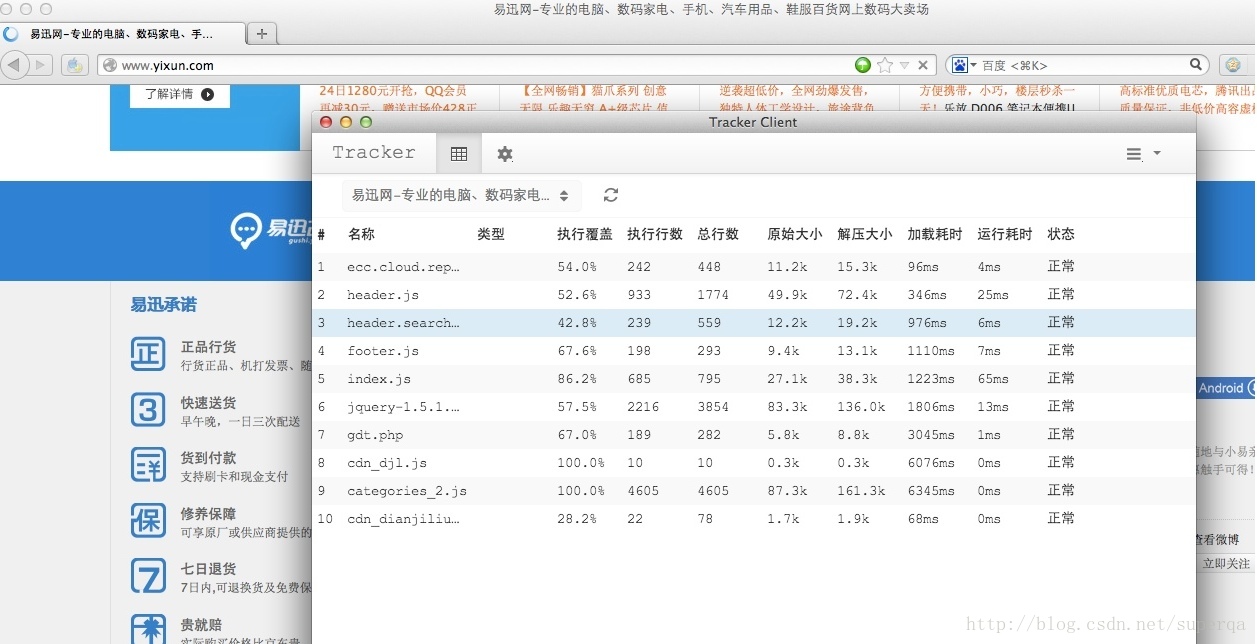Screen dimensions: 1257x644
Task: Click the 快速送货 icon on the webpage
Action: click(x=148, y=410)
